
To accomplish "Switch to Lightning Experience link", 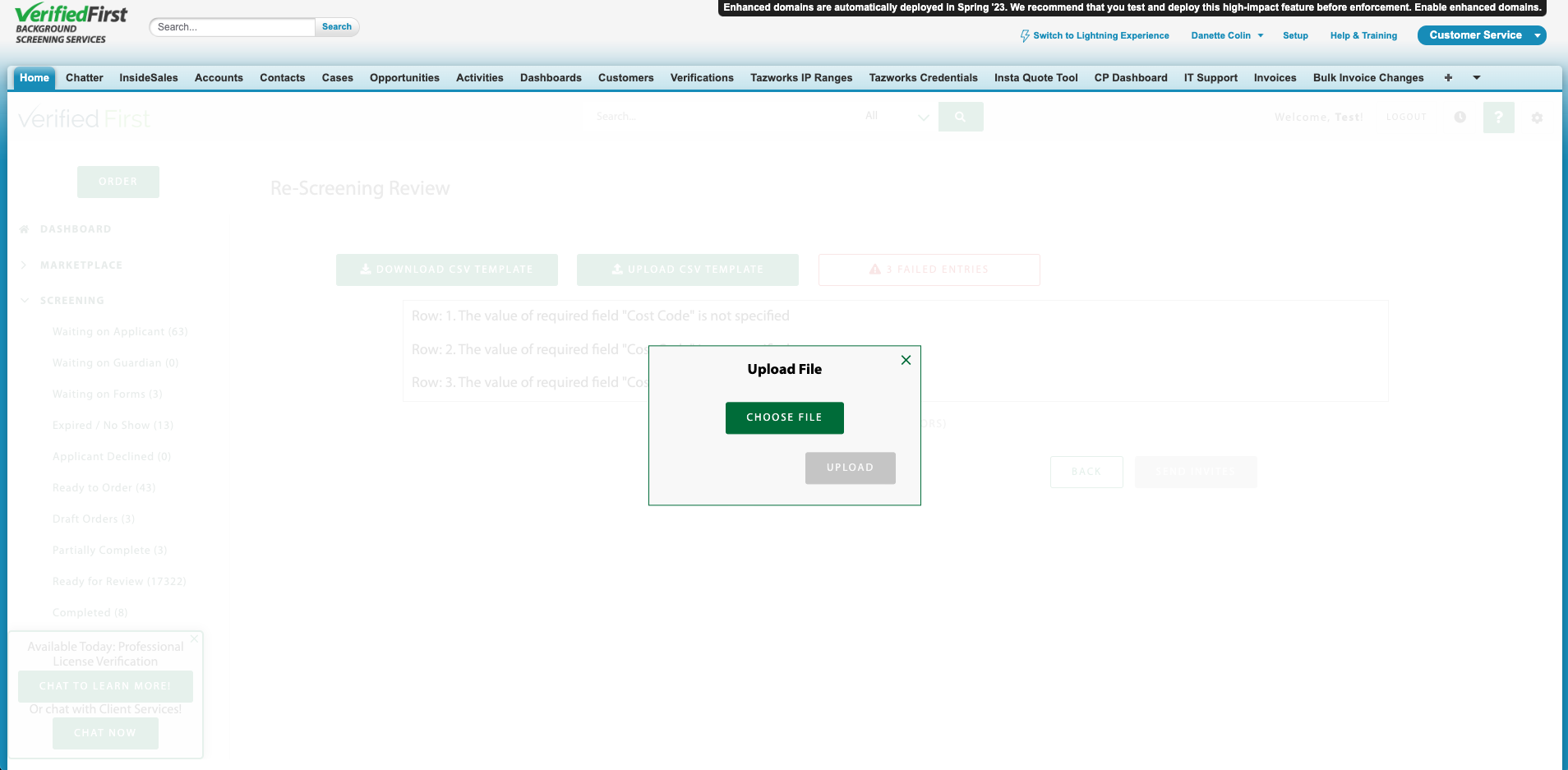I will [x=1095, y=35].
